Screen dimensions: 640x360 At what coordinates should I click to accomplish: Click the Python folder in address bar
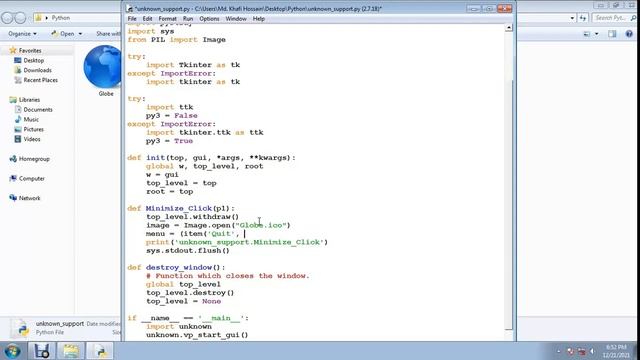60,18
